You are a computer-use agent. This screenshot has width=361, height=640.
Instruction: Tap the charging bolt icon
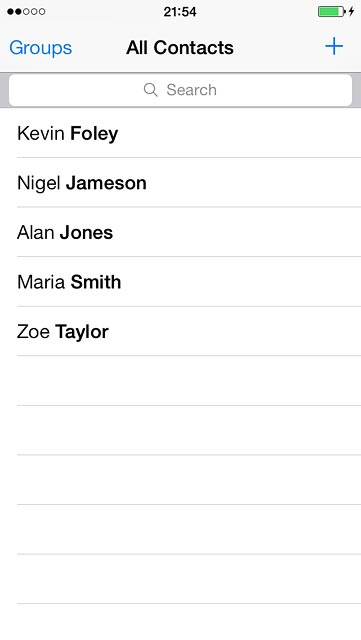(351, 11)
